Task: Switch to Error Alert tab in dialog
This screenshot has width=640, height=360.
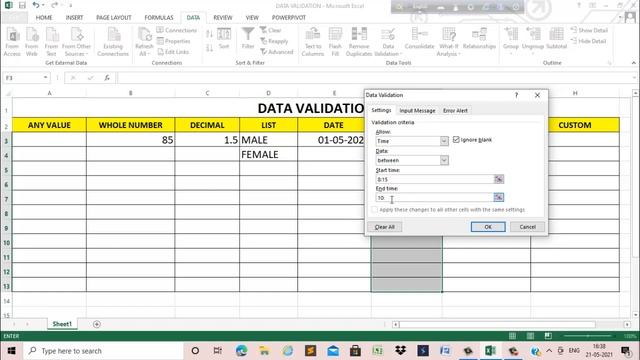Action: click(455, 111)
